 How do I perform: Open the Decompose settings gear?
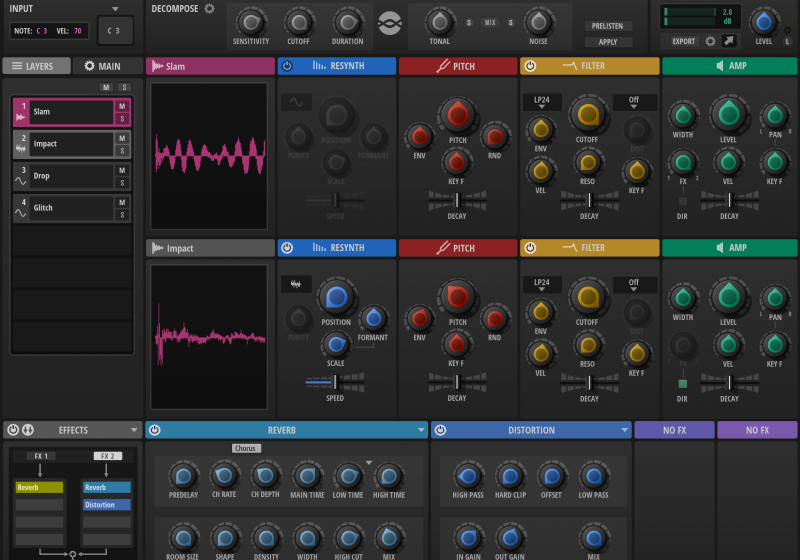(210, 9)
